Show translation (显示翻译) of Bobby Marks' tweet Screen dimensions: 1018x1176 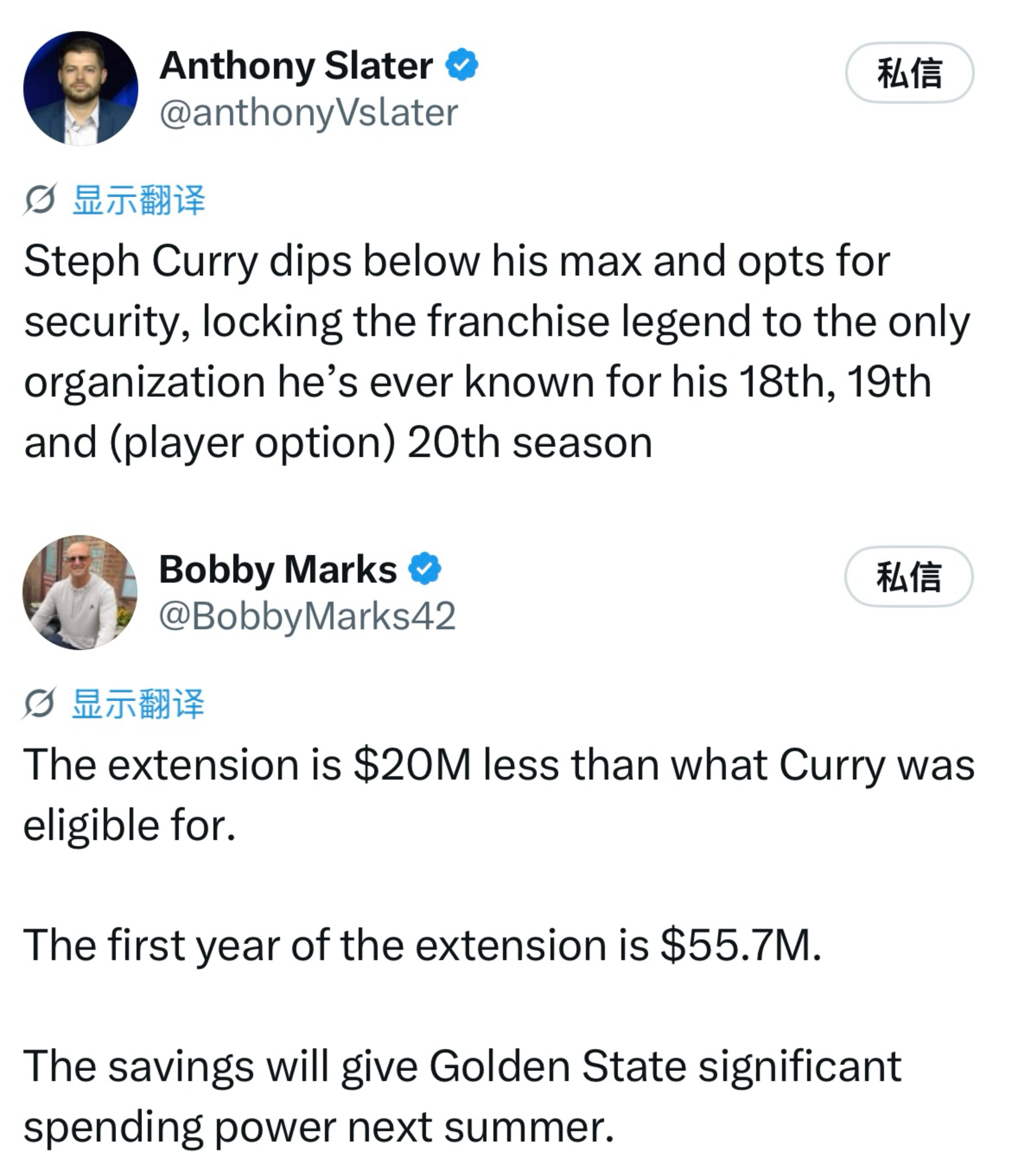(x=138, y=704)
